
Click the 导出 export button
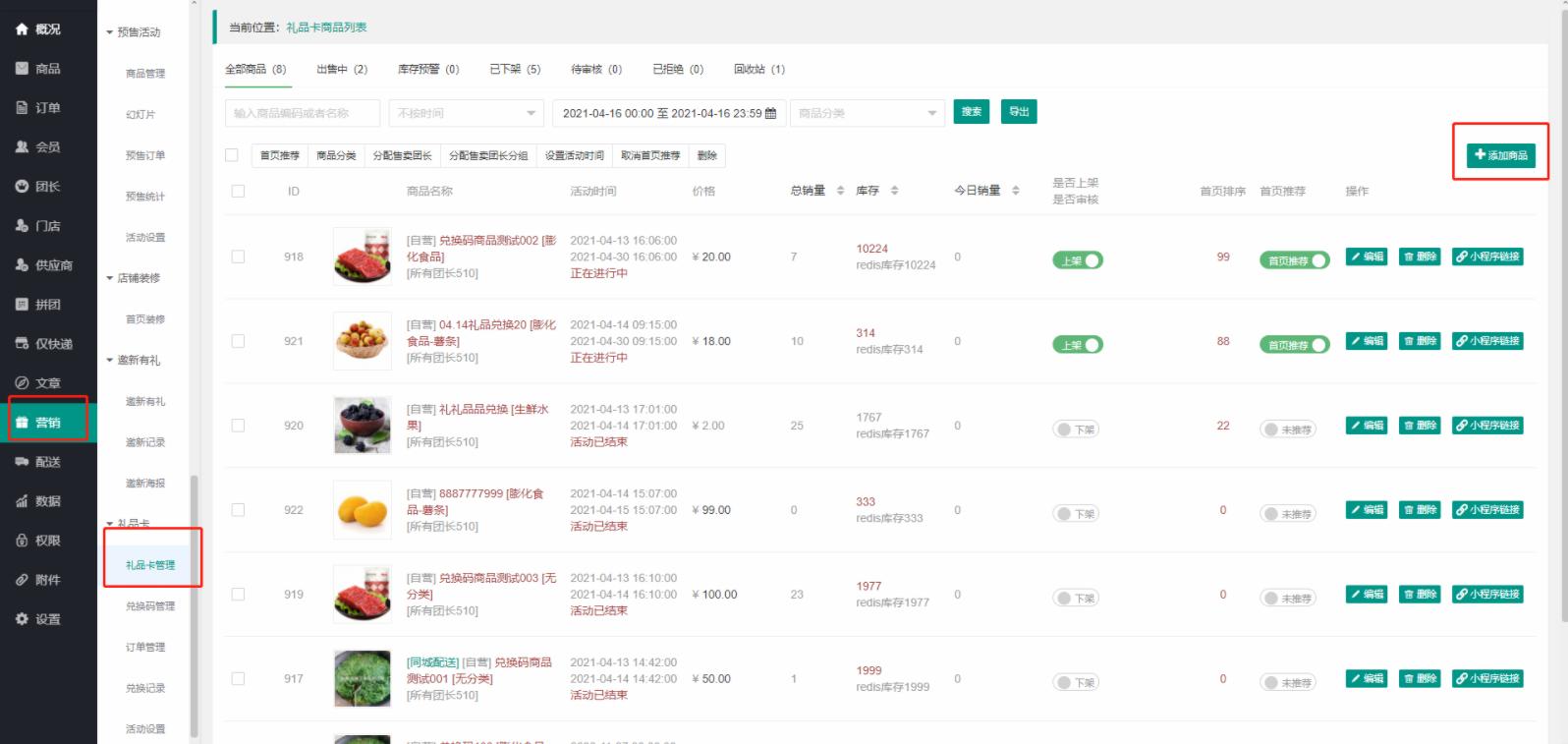(1019, 112)
